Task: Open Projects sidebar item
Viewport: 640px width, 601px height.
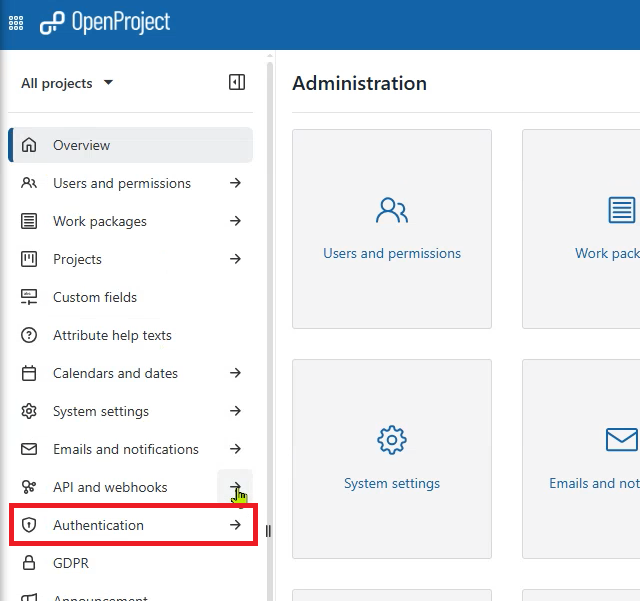Action: click(78, 259)
